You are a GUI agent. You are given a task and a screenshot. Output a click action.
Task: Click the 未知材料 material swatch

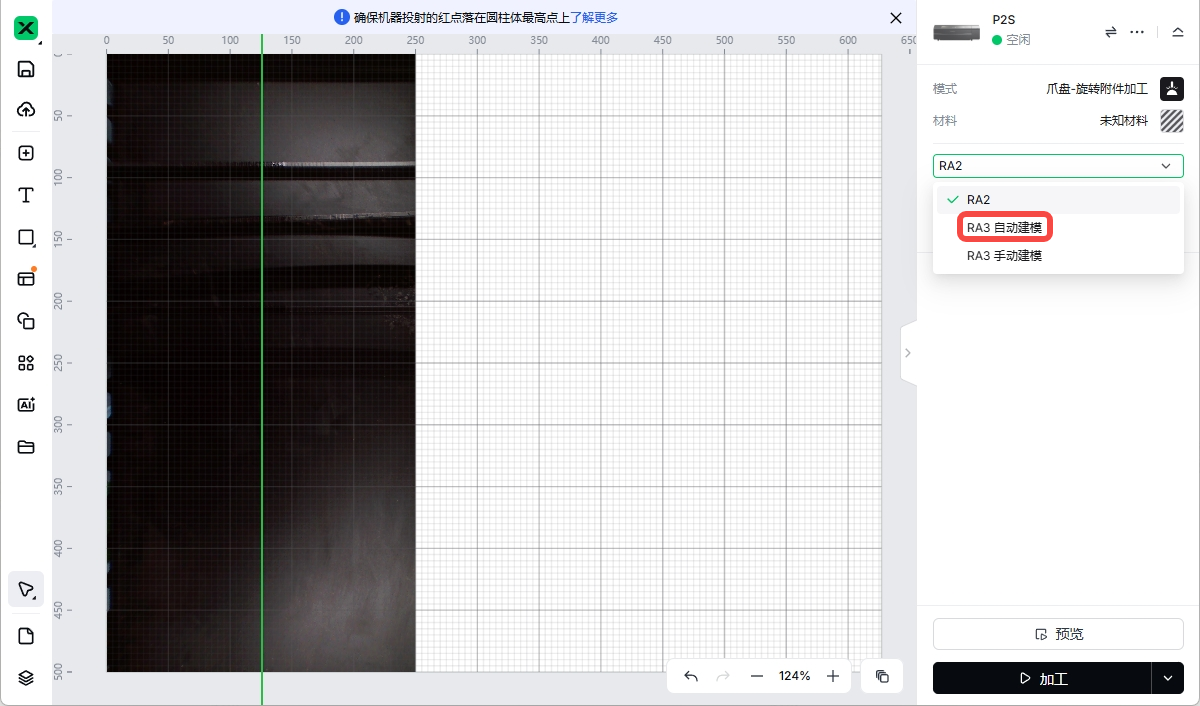(1171, 121)
